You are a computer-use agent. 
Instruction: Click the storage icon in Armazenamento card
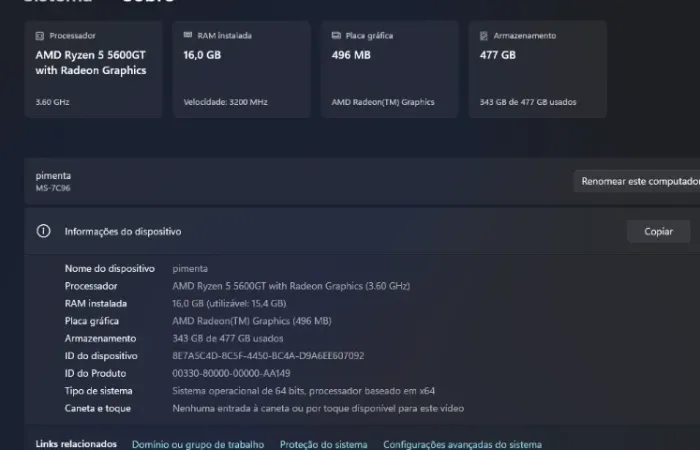click(484, 36)
